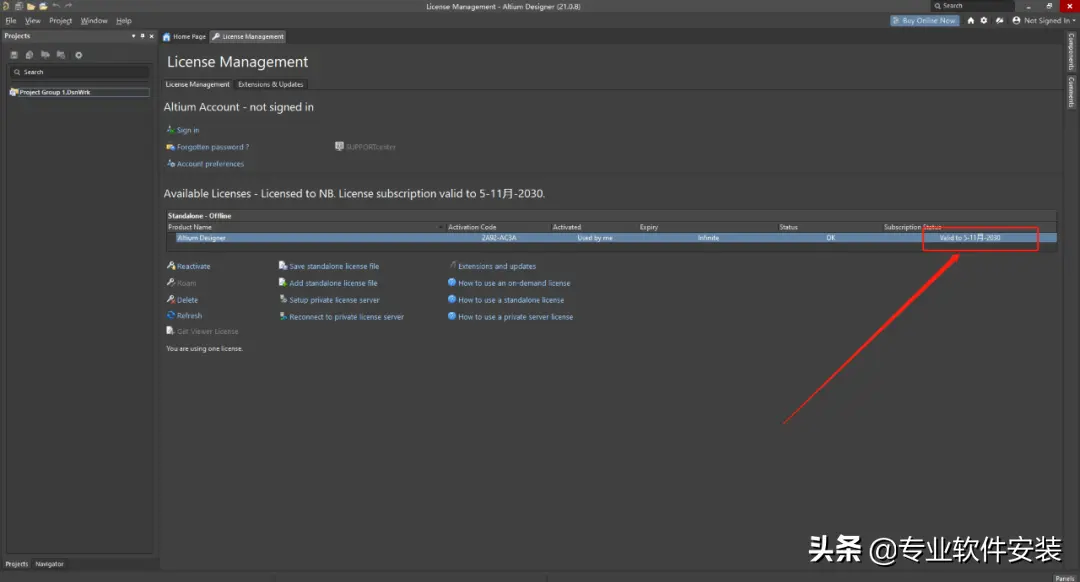Switch to the Navigator bottom tab
The height and width of the screenshot is (582, 1080).
(50, 564)
